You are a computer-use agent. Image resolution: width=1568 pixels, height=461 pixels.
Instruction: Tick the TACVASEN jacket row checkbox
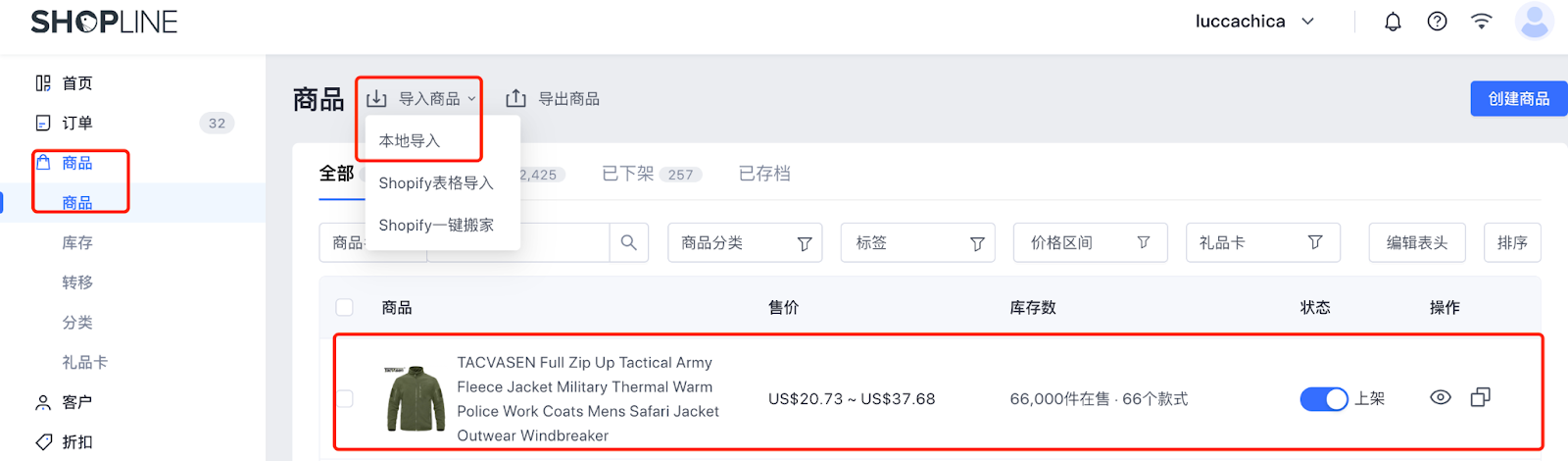coord(345,398)
